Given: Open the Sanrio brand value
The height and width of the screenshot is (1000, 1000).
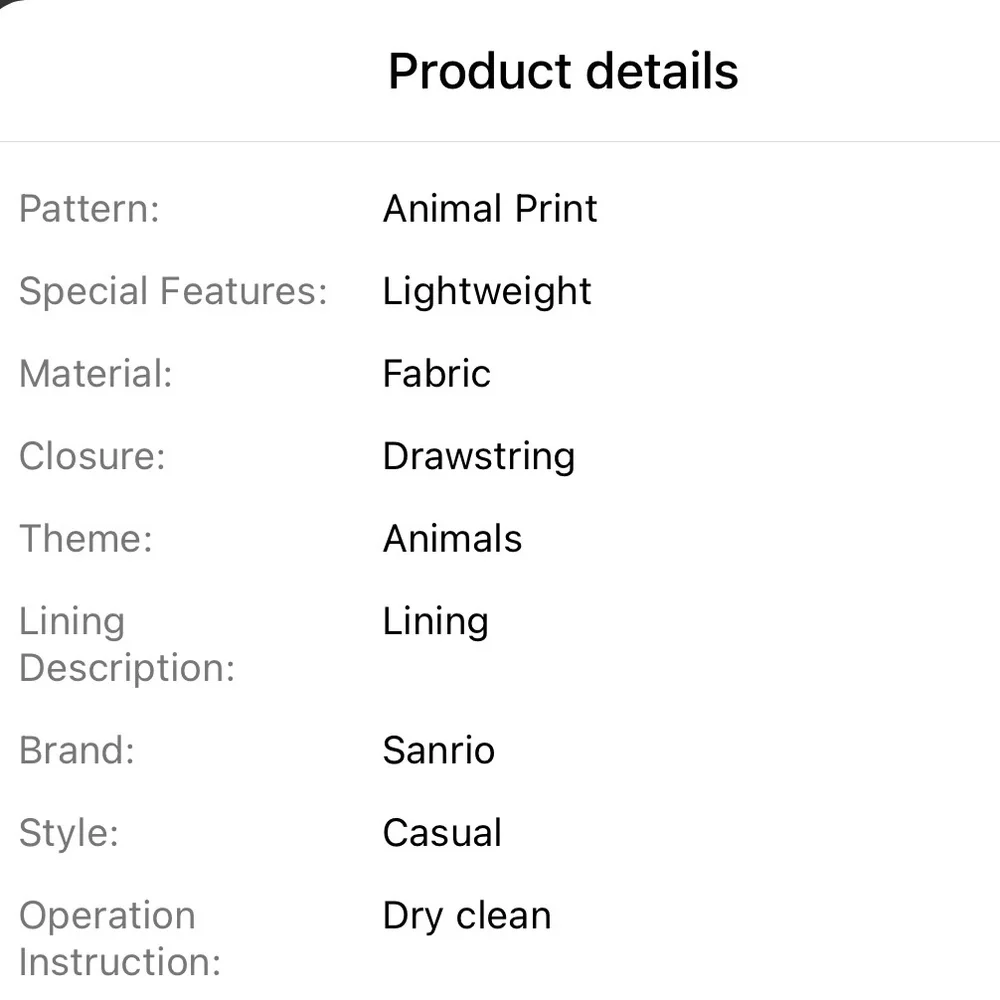Looking at the screenshot, I should (439, 750).
